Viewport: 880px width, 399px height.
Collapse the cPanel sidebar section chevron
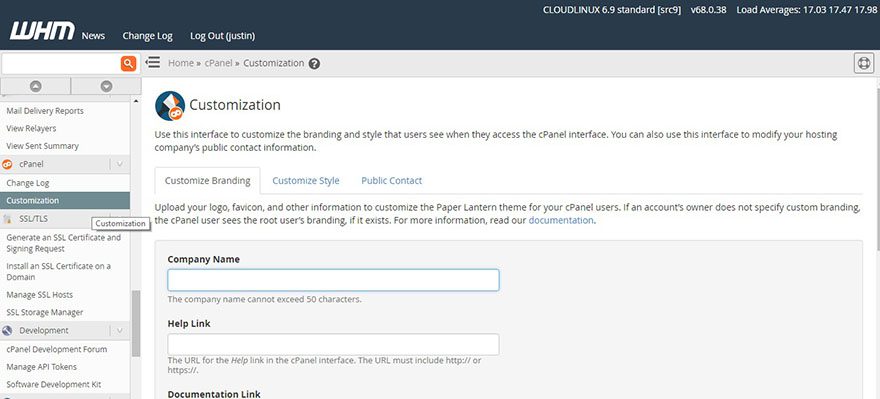click(x=120, y=164)
